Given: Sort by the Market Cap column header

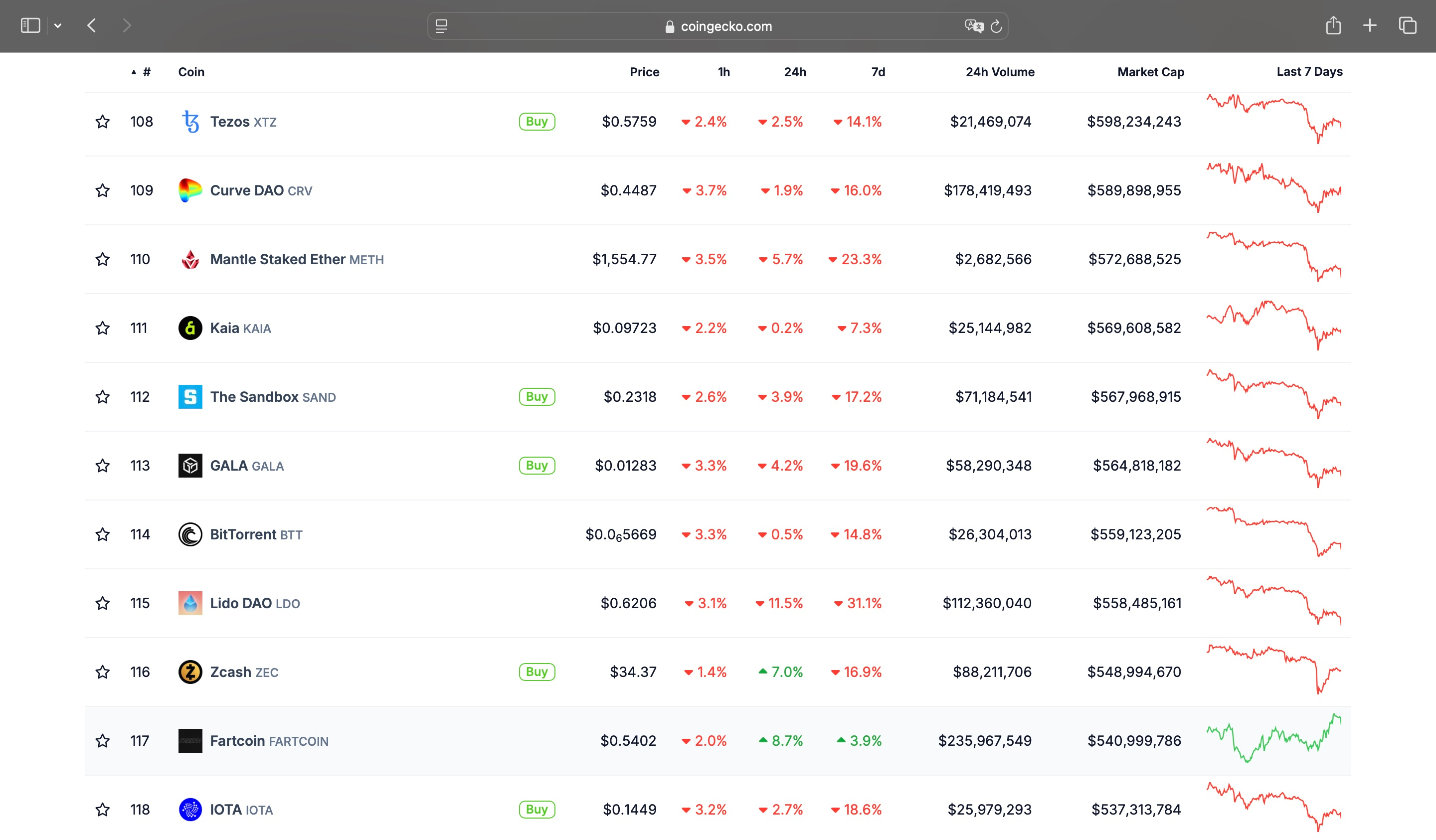Looking at the screenshot, I should [x=1150, y=72].
